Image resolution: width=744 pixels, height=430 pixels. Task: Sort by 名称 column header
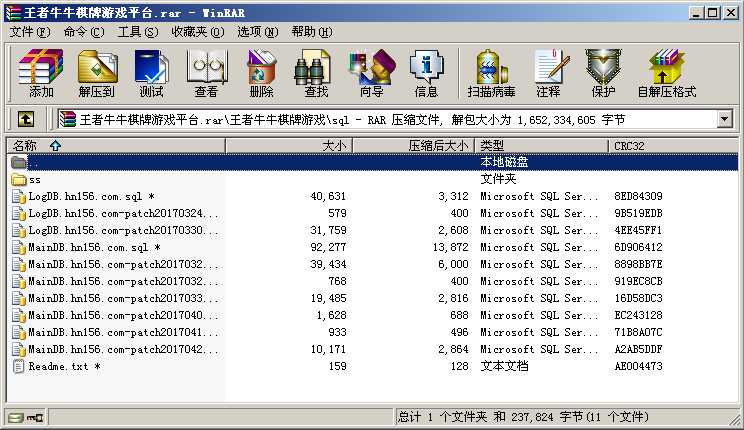click(115, 146)
